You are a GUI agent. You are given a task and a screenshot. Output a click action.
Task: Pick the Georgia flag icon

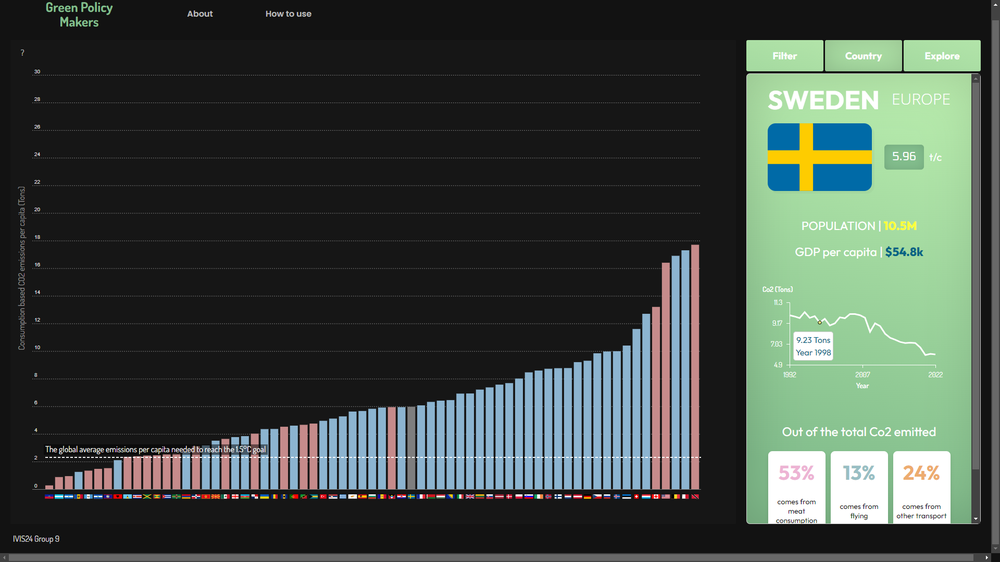click(x=235, y=496)
